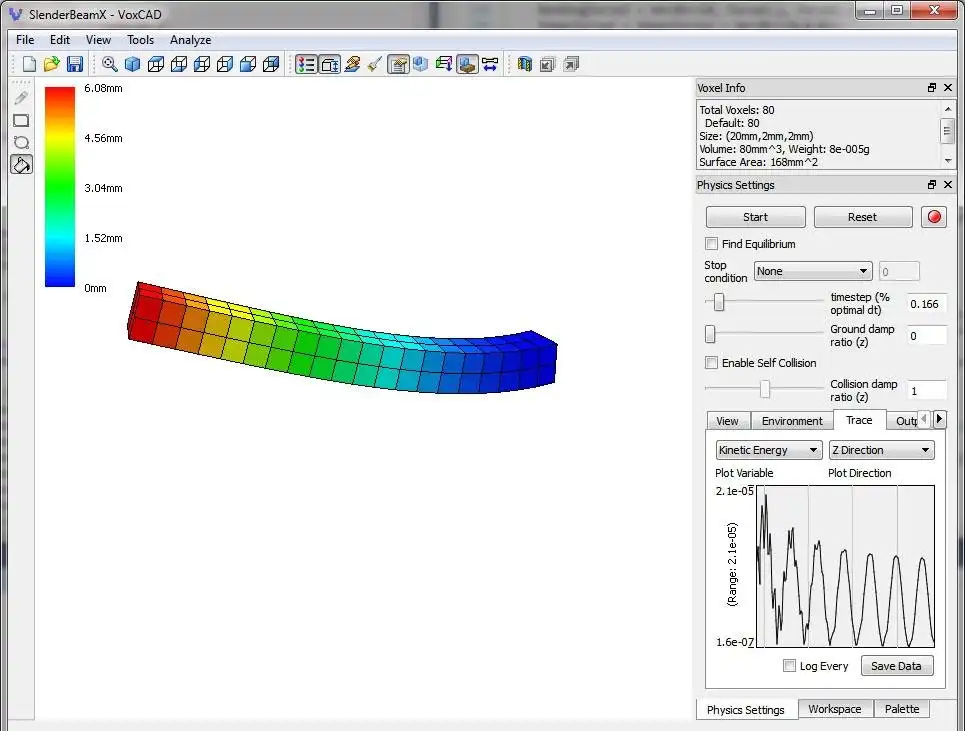Image resolution: width=965 pixels, height=731 pixels.
Task: Check the Log Every checkbox
Action: pos(790,666)
